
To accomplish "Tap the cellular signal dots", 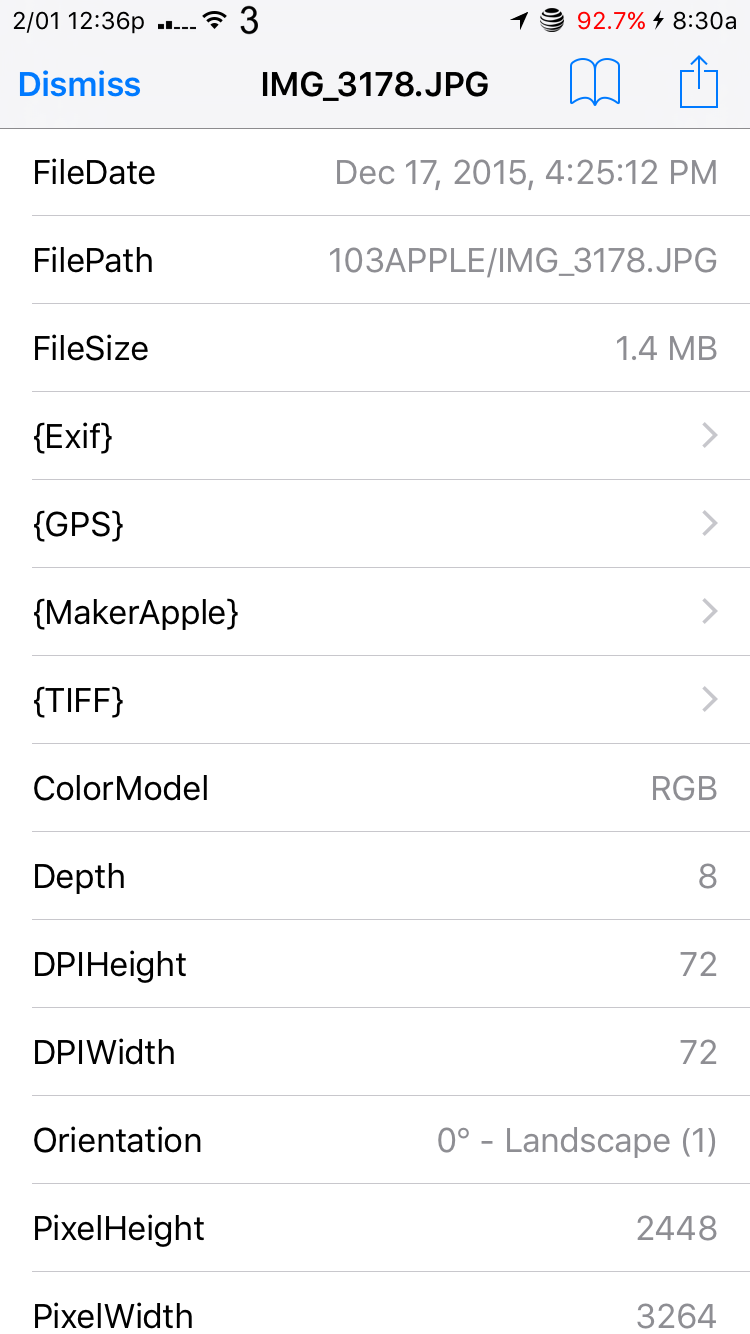I will 177,23.
